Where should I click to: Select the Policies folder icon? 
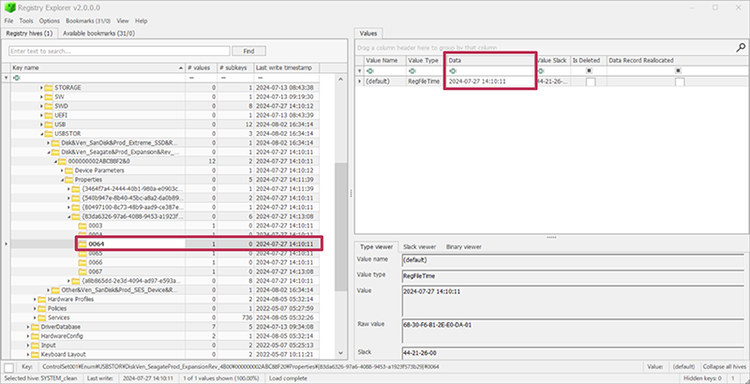pos(42,308)
